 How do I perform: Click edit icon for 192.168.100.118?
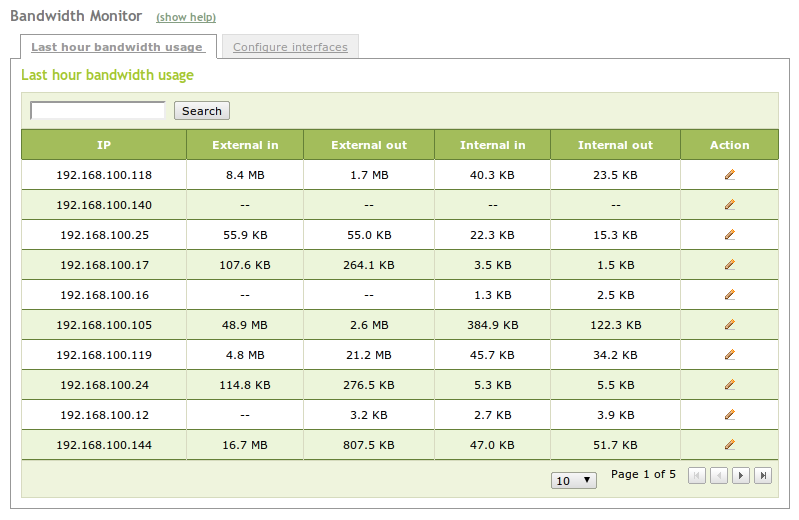(x=729, y=175)
